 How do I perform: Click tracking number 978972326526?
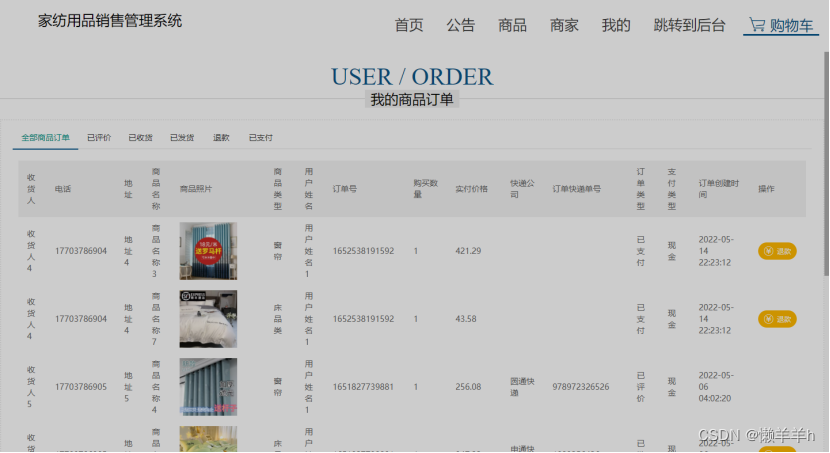click(581, 387)
